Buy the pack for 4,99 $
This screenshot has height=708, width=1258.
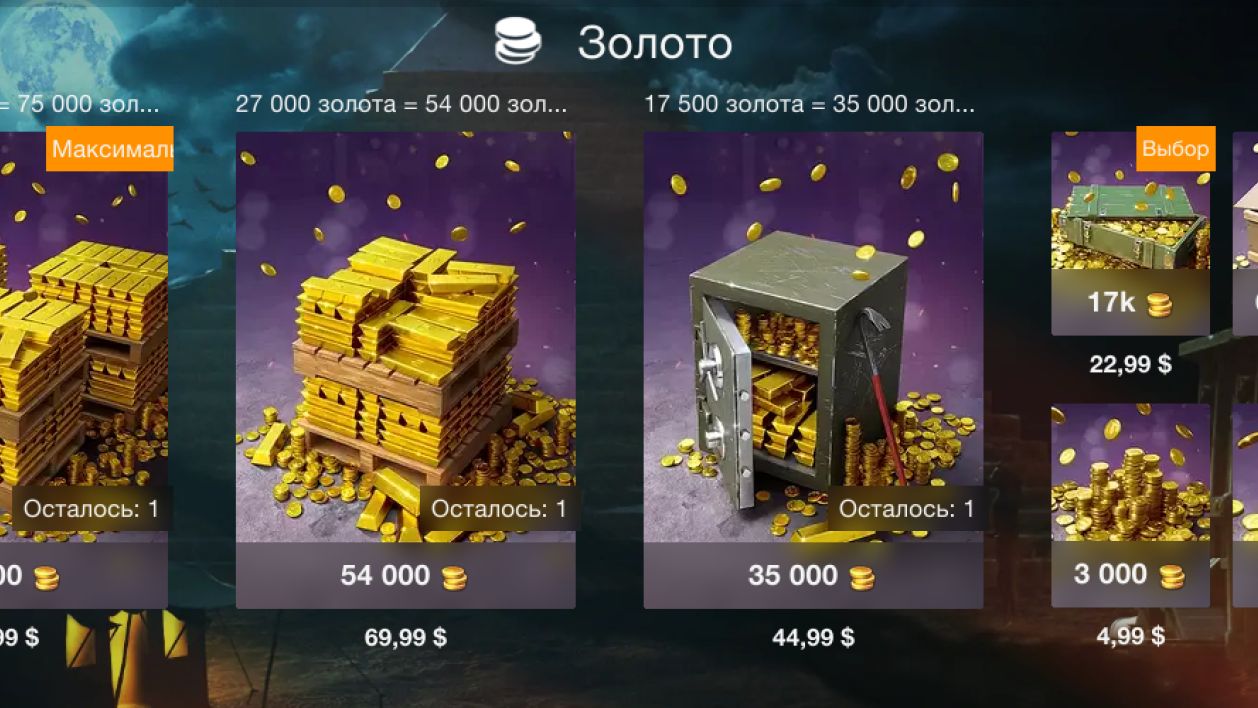(x=1130, y=635)
